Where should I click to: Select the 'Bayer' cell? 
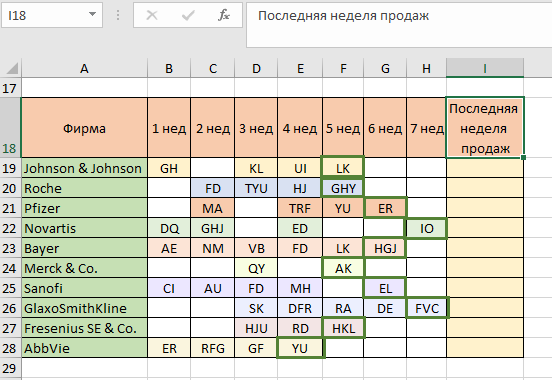click(84, 248)
